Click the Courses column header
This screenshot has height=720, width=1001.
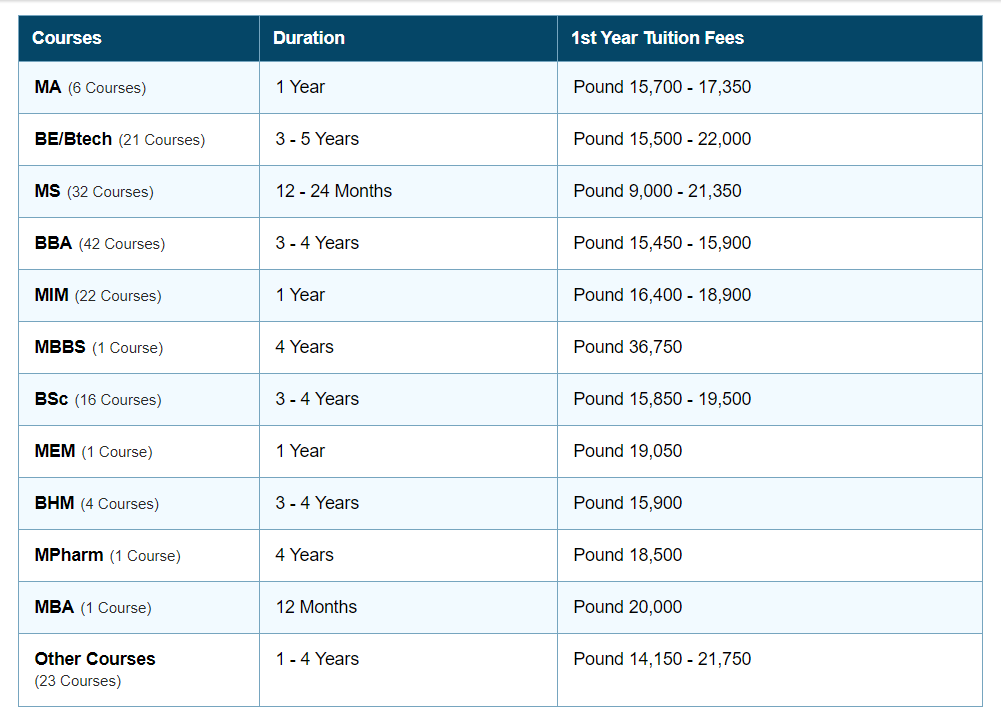point(67,38)
